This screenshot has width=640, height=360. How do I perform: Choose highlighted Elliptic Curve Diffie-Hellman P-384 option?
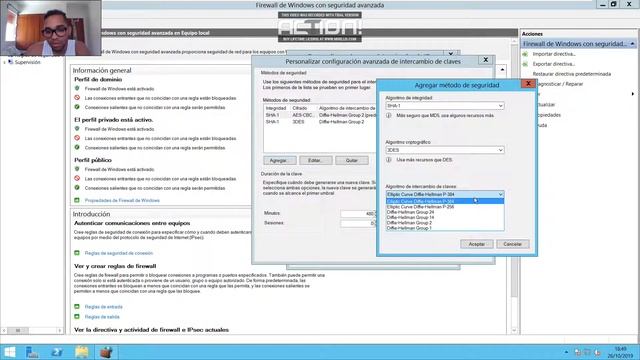[x=444, y=201]
